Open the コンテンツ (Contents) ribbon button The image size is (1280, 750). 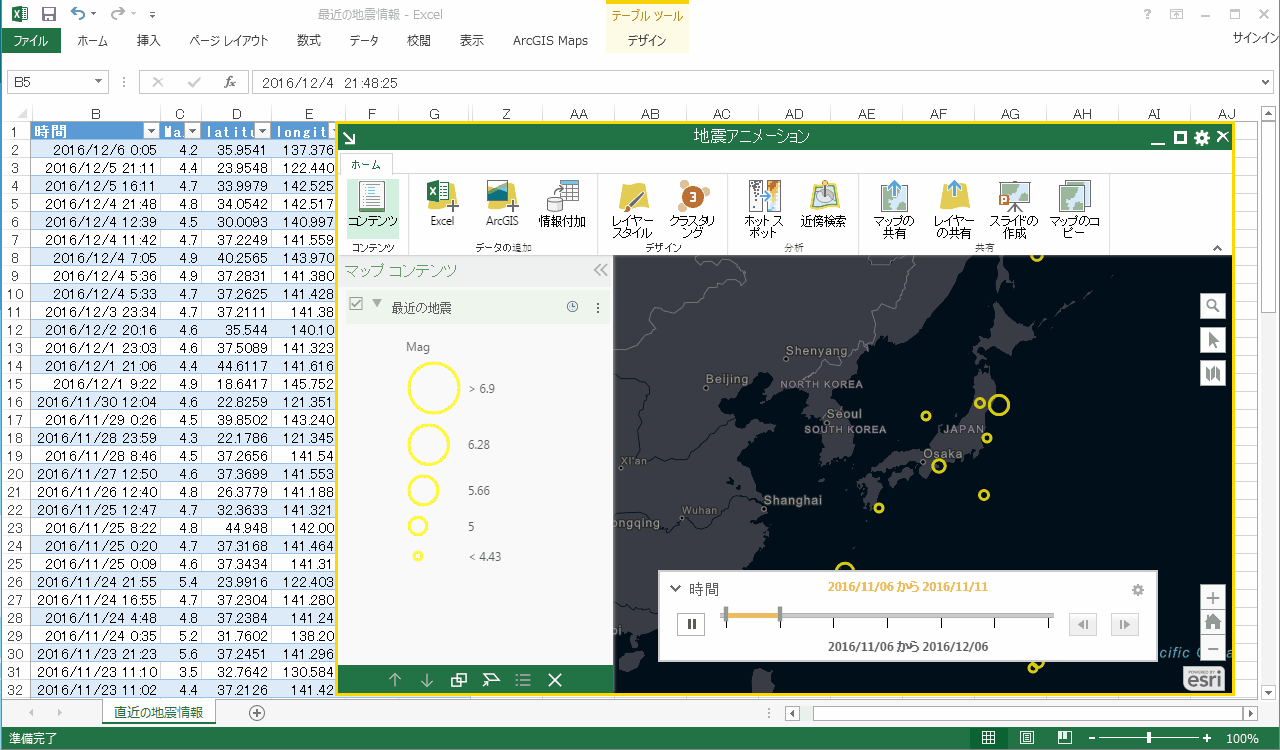click(372, 209)
